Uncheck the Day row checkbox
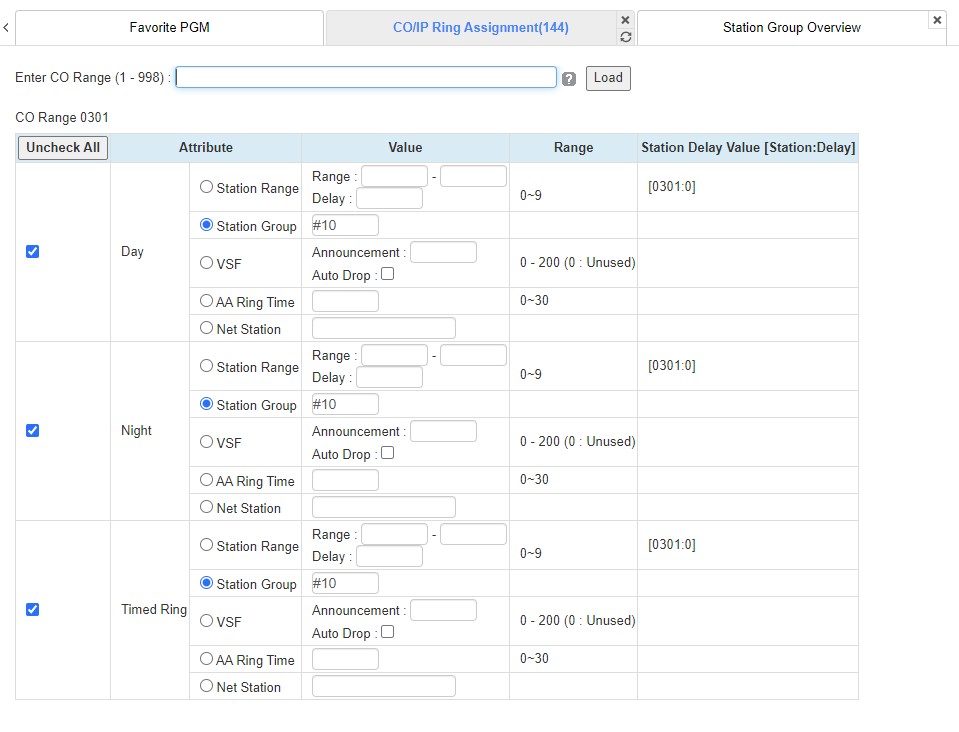This screenshot has height=732, width=959. (x=32, y=252)
